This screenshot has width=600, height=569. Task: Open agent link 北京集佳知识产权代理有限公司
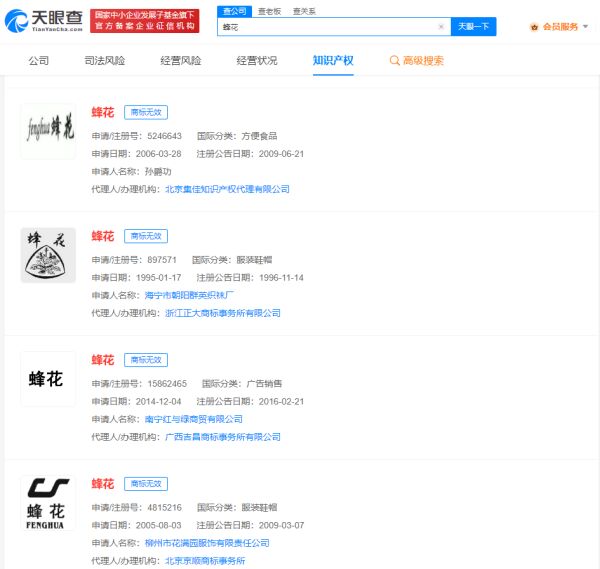227,189
